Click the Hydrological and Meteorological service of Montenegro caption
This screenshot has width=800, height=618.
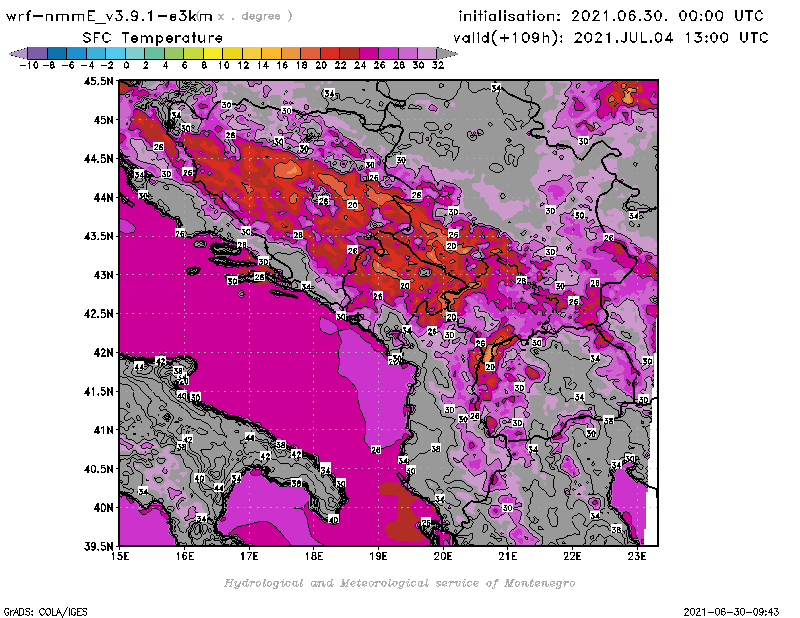[x=399, y=583]
